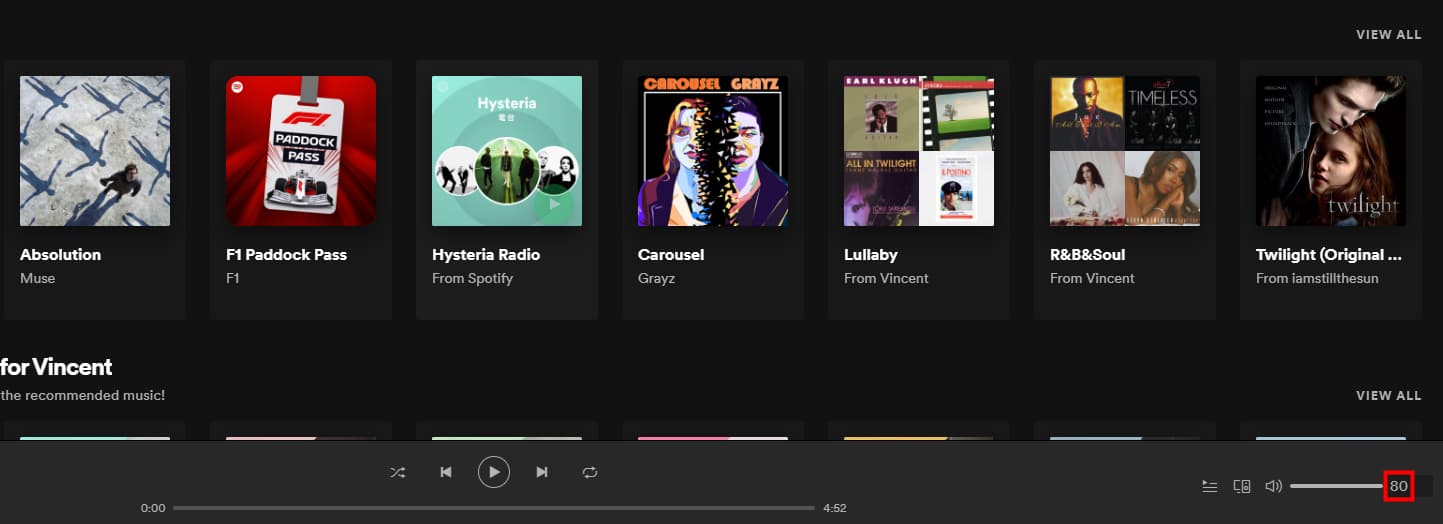The image size is (1443, 524).
Task: Play Hysteria Radio via green play button
Action: click(x=553, y=205)
